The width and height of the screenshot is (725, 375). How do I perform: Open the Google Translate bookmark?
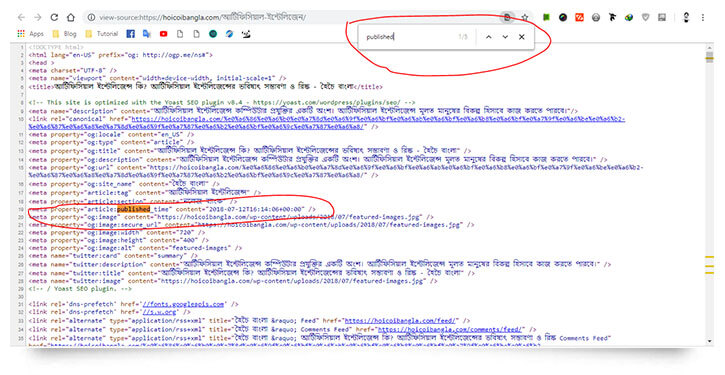coord(147,34)
